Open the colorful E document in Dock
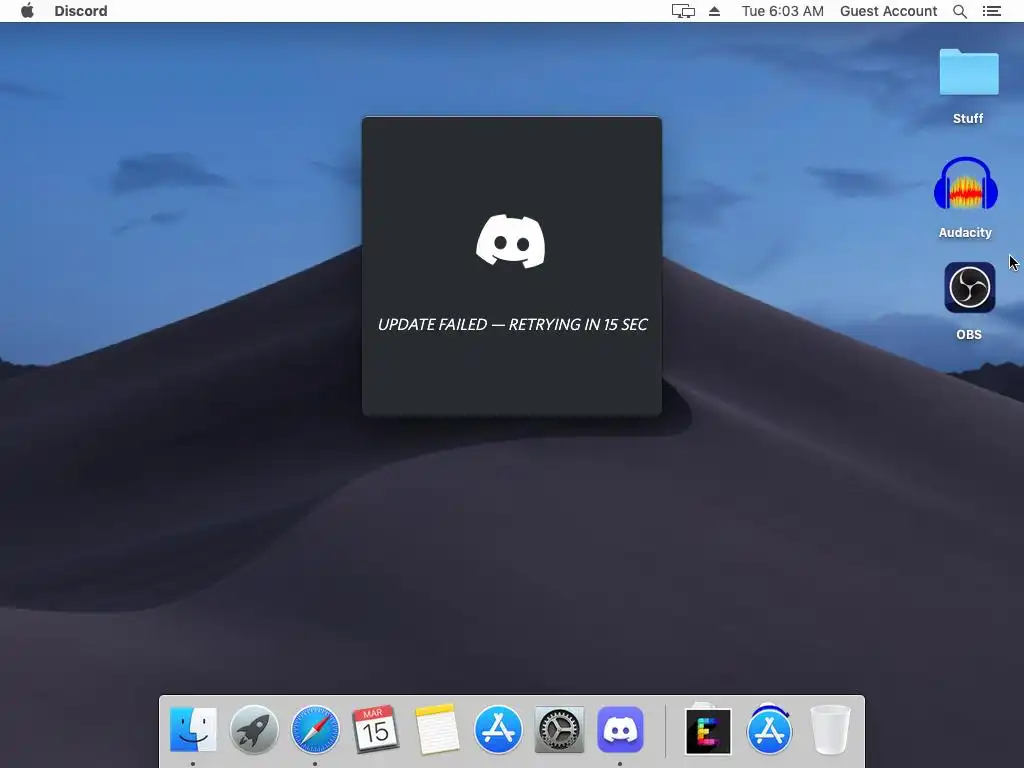The image size is (1024, 768). (x=708, y=729)
